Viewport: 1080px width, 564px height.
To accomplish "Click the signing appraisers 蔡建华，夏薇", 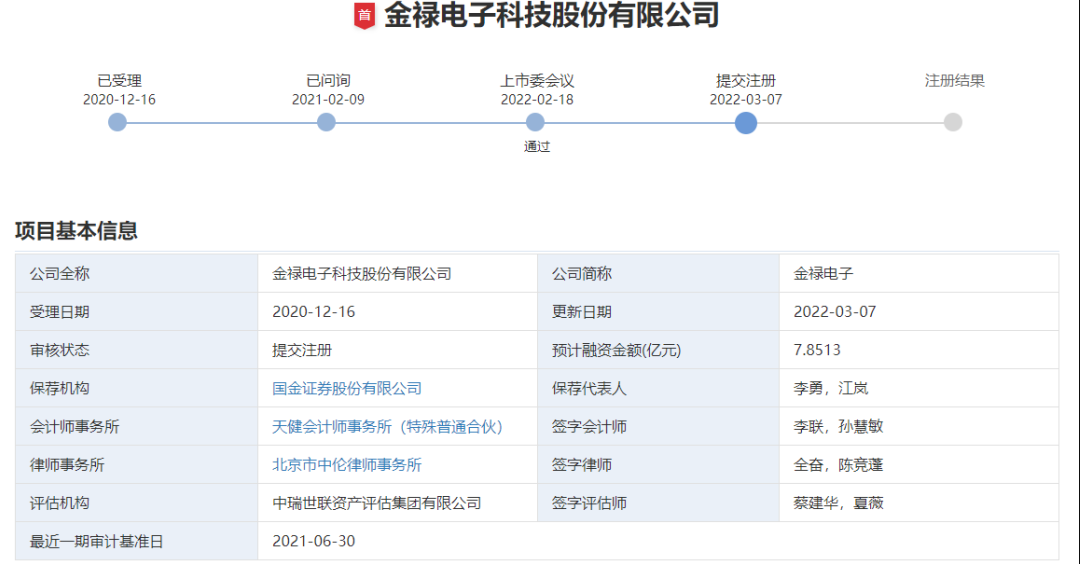I will click(x=838, y=503).
